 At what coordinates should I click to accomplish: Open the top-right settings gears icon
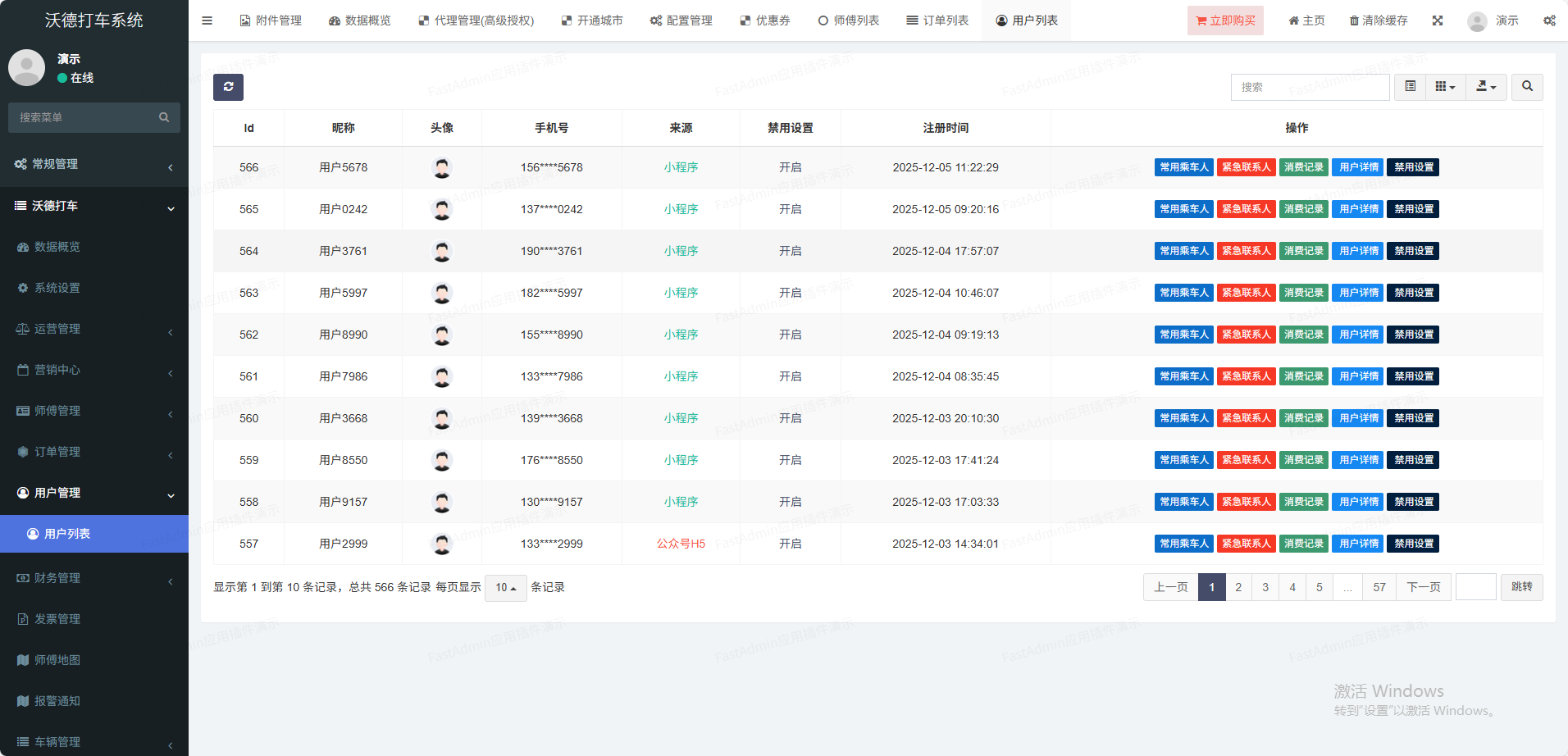tap(1549, 20)
